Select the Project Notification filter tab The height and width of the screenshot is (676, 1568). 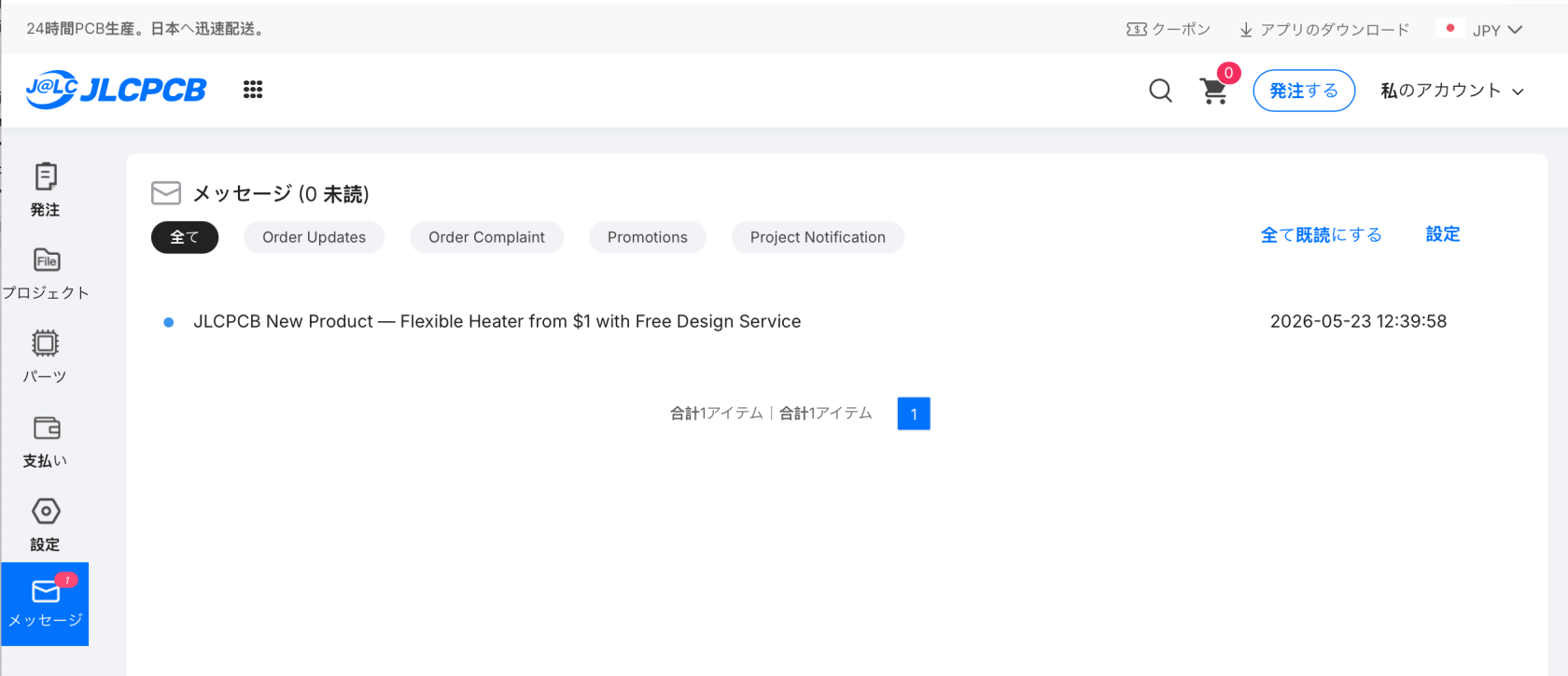(x=818, y=237)
